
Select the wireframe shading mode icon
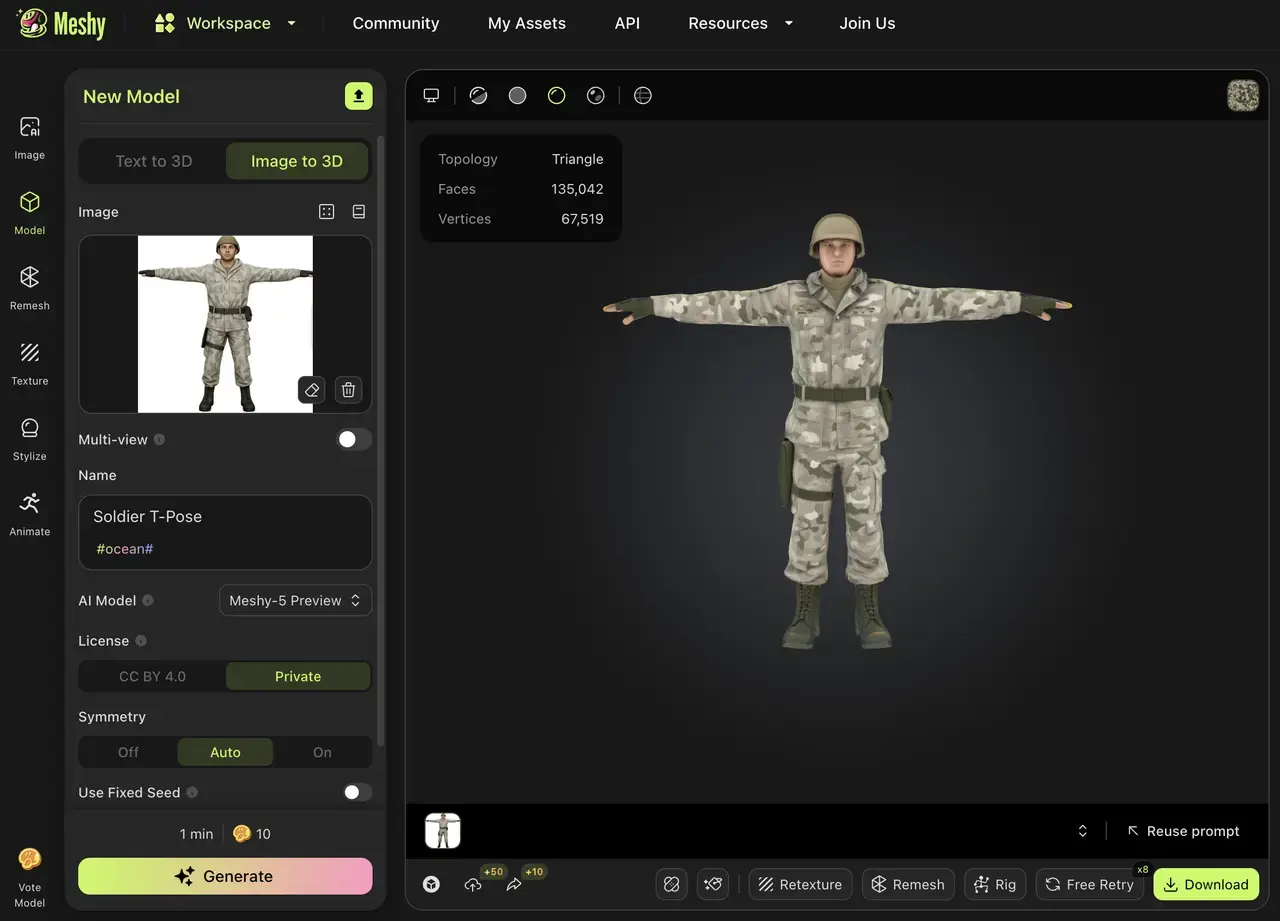point(642,95)
